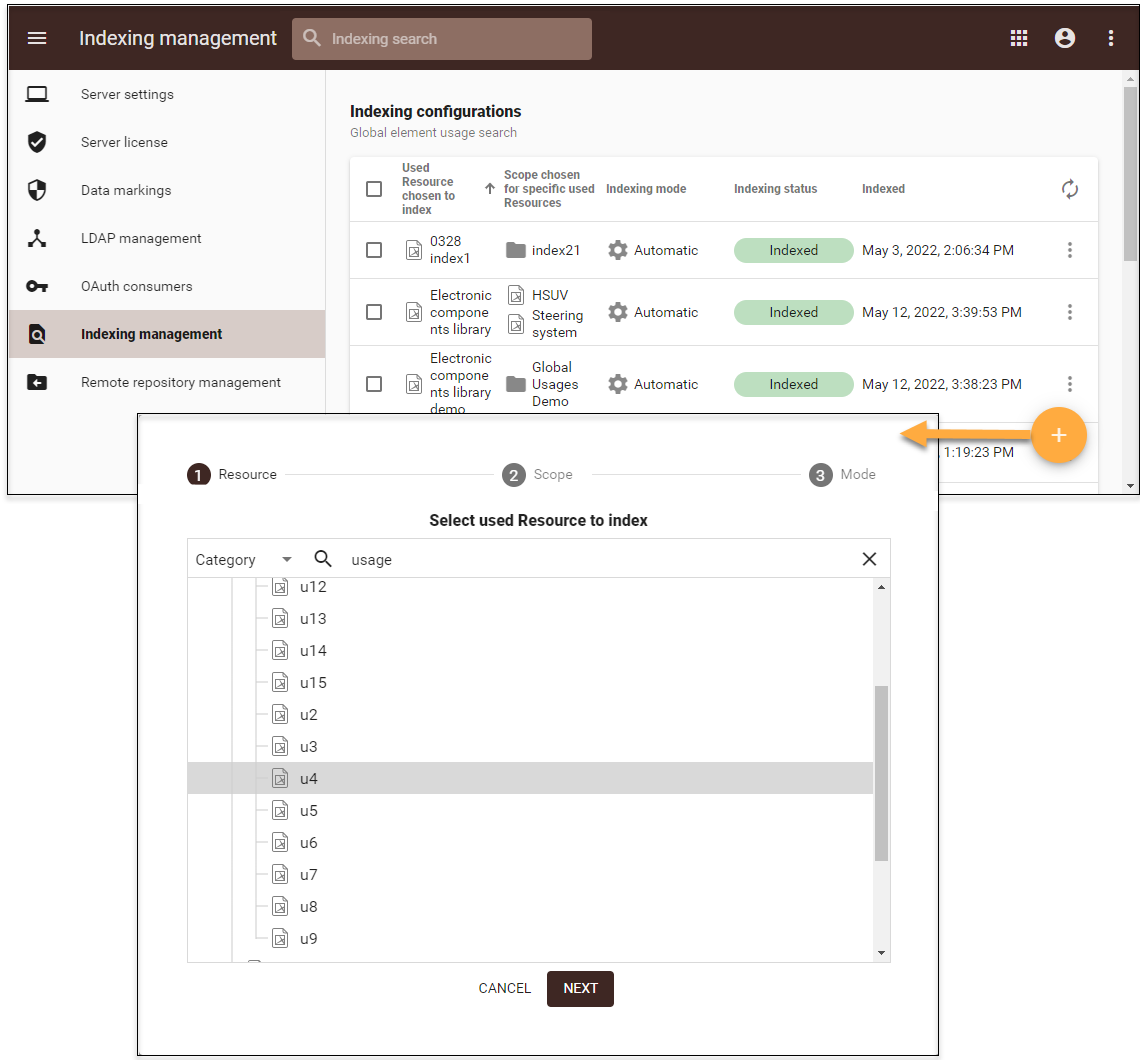The height and width of the screenshot is (1060, 1140).
Task: Open more actions for Global Usages Demo row
Action: pos(1069,384)
